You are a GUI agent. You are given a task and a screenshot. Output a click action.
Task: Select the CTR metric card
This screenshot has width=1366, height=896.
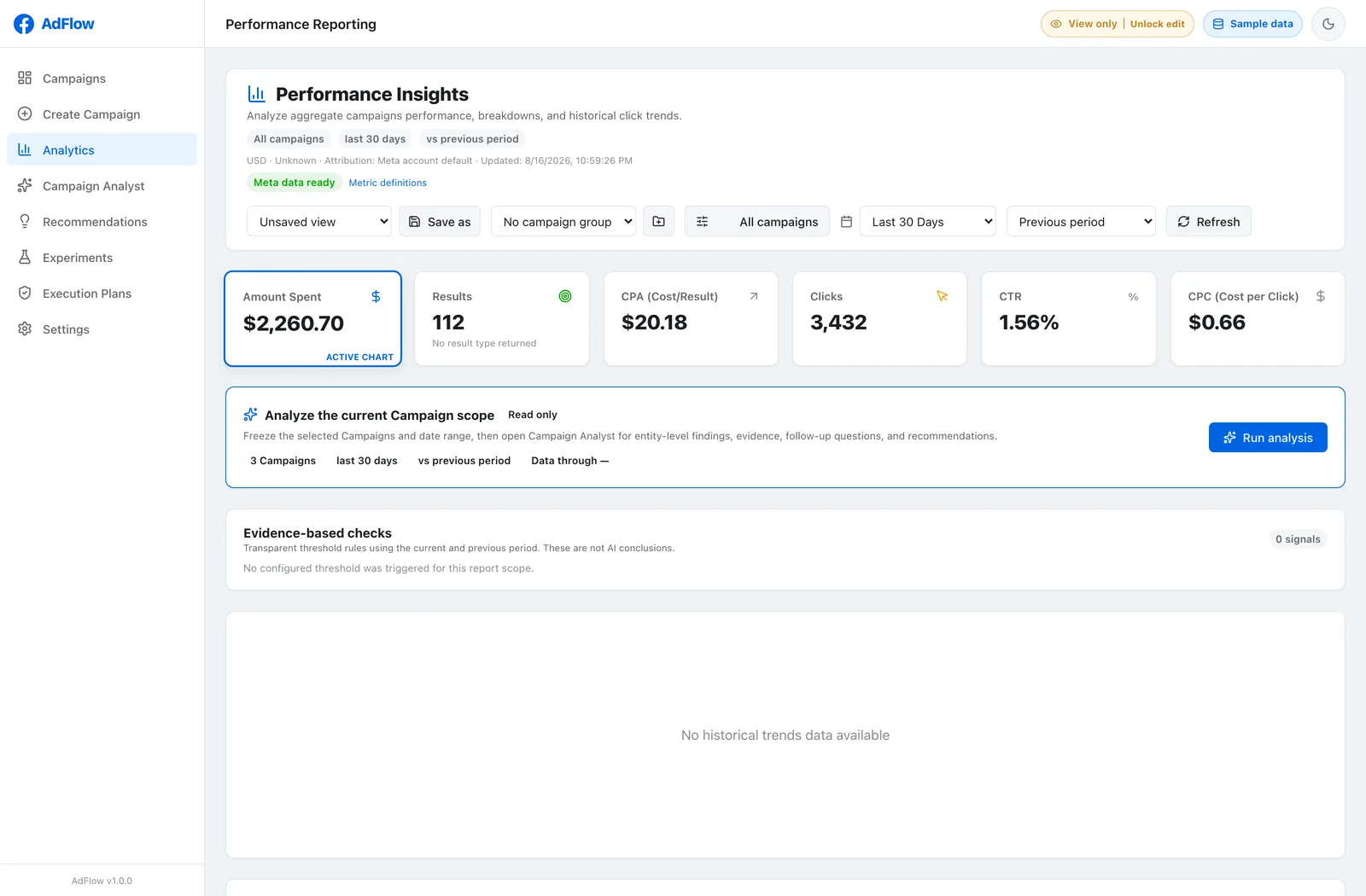pyautogui.click(x=1069, y=318)
